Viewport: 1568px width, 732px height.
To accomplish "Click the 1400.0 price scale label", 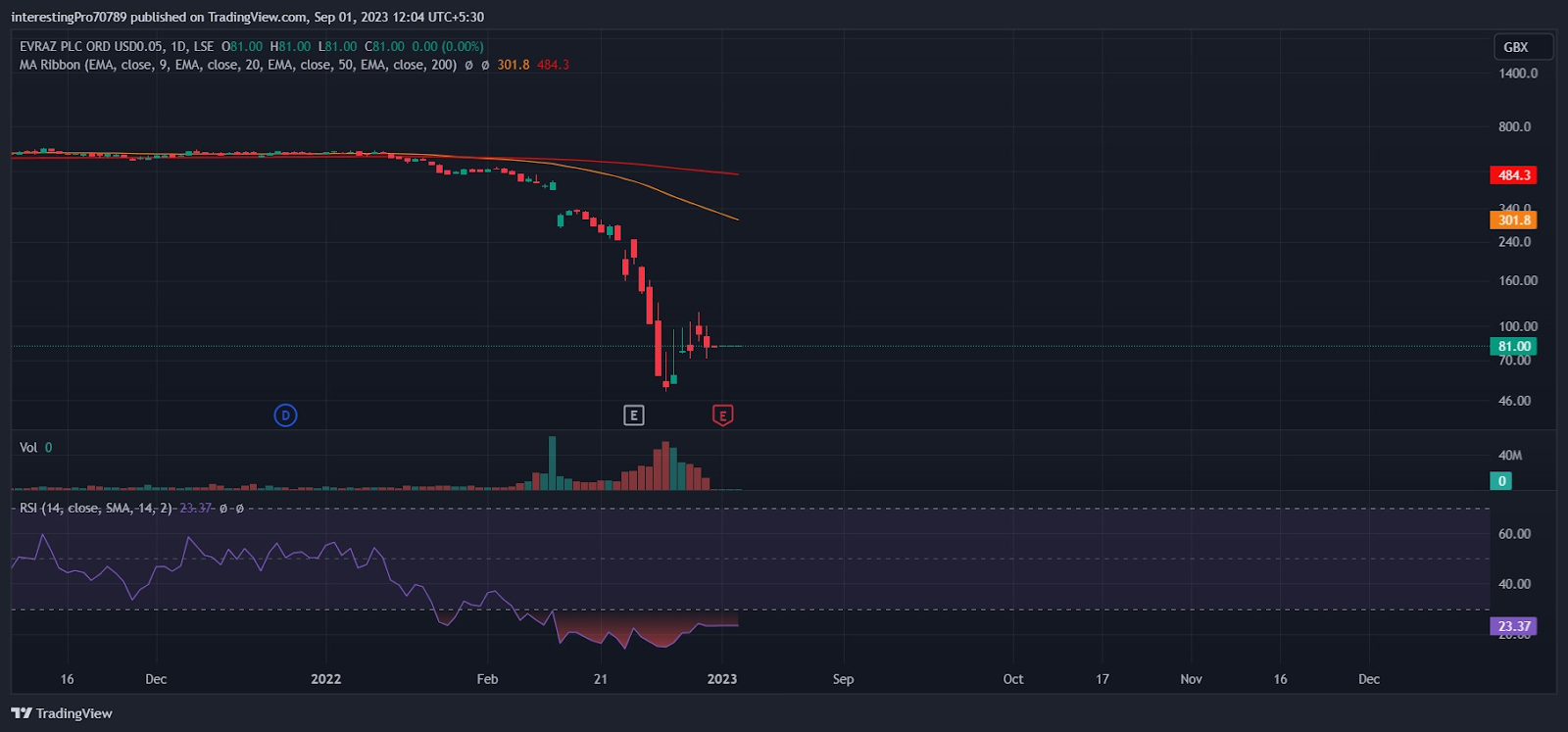I will [x=1518, y=73].
